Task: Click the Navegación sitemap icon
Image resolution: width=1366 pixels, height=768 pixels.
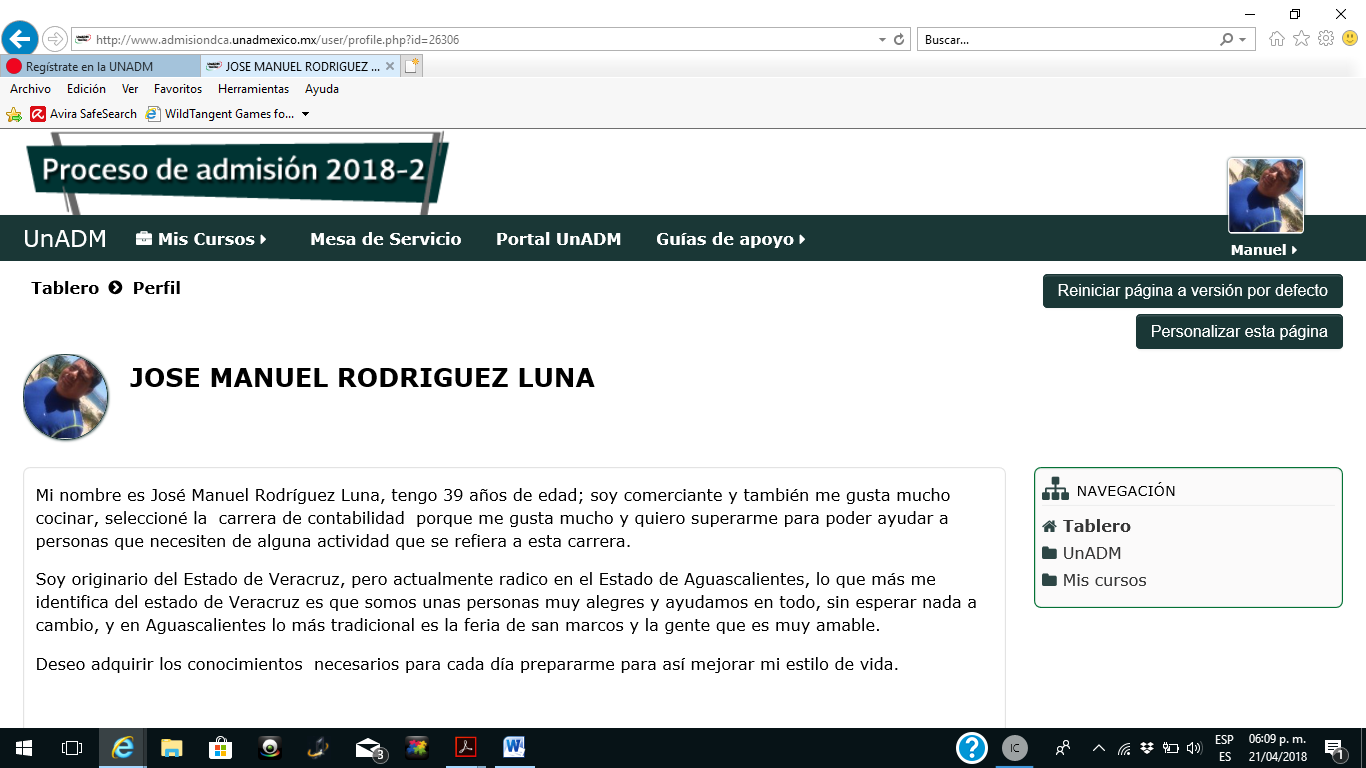Action: (1055, 490)
